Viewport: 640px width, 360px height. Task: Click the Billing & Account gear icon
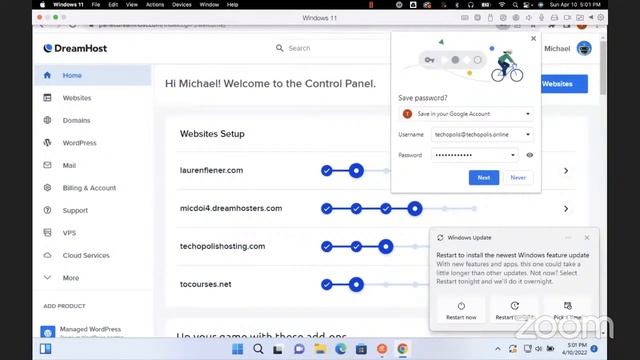point(47,187)
